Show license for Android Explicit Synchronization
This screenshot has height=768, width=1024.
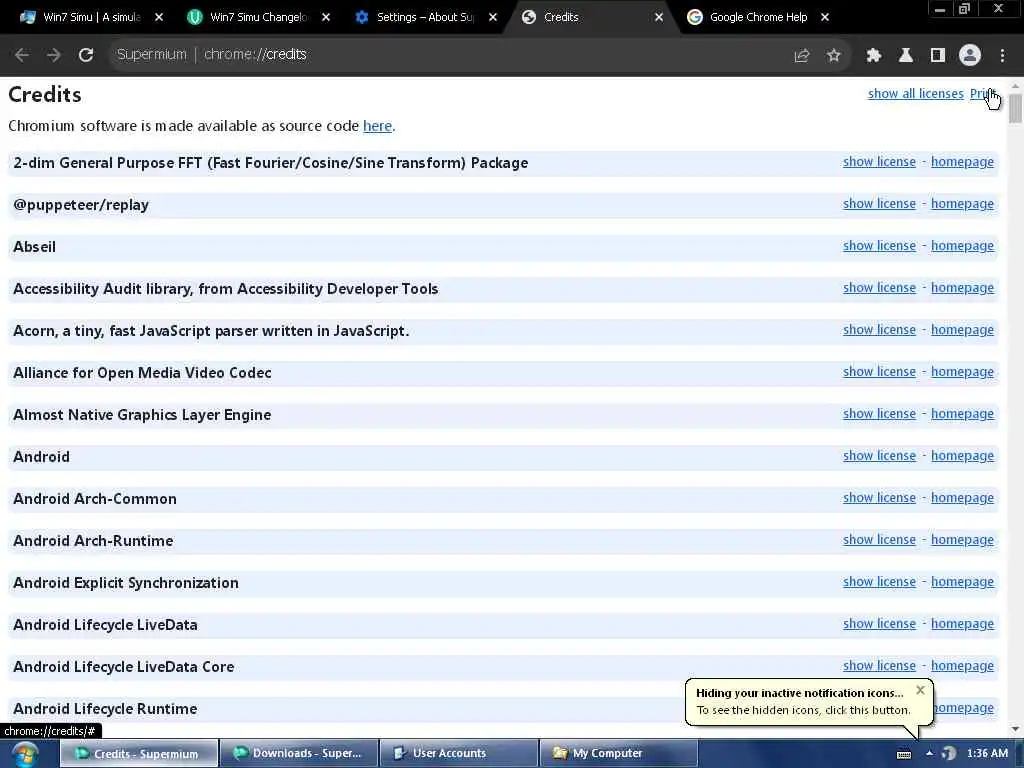879,582
